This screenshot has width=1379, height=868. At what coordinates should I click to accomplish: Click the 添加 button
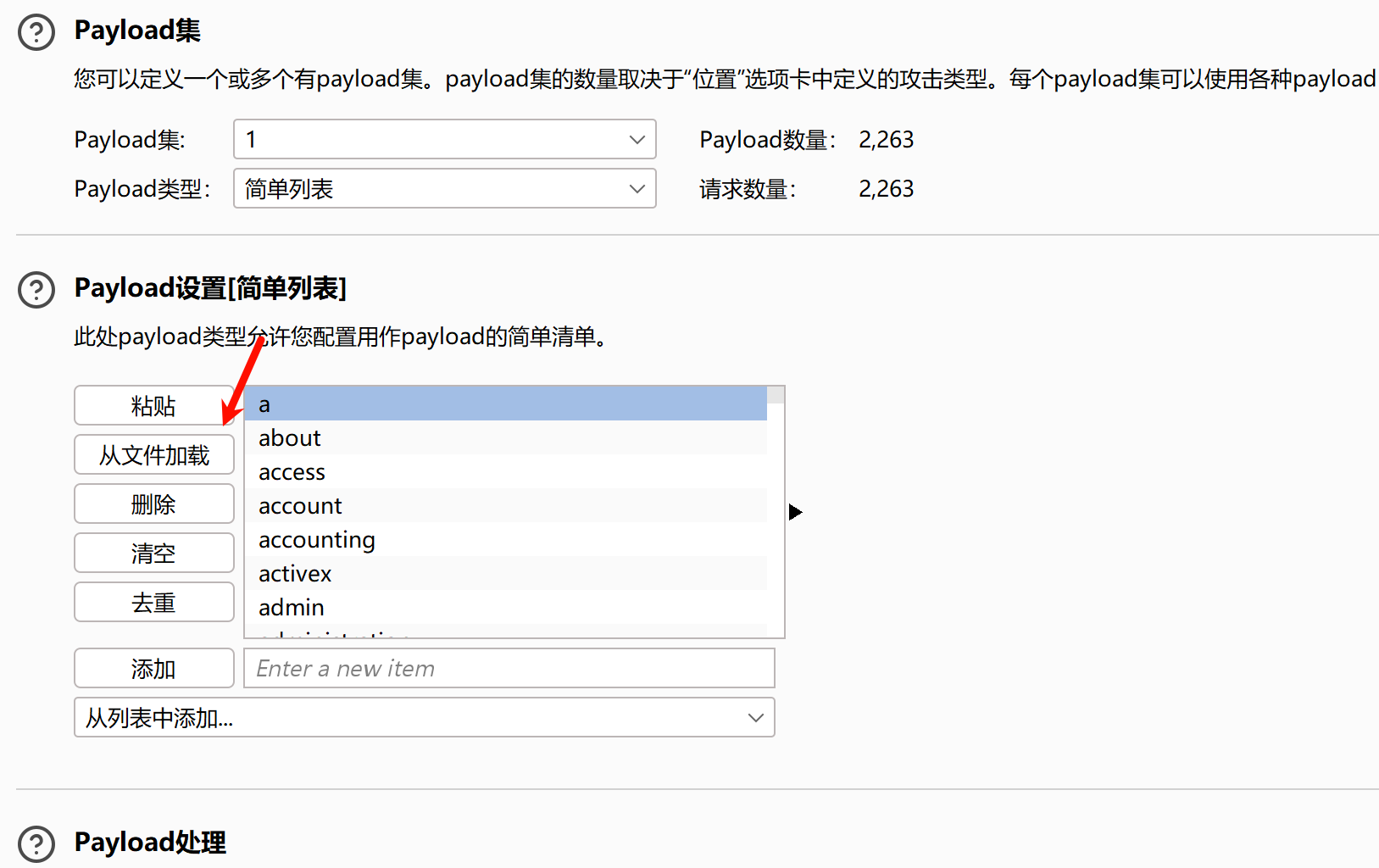pos(153,668)
